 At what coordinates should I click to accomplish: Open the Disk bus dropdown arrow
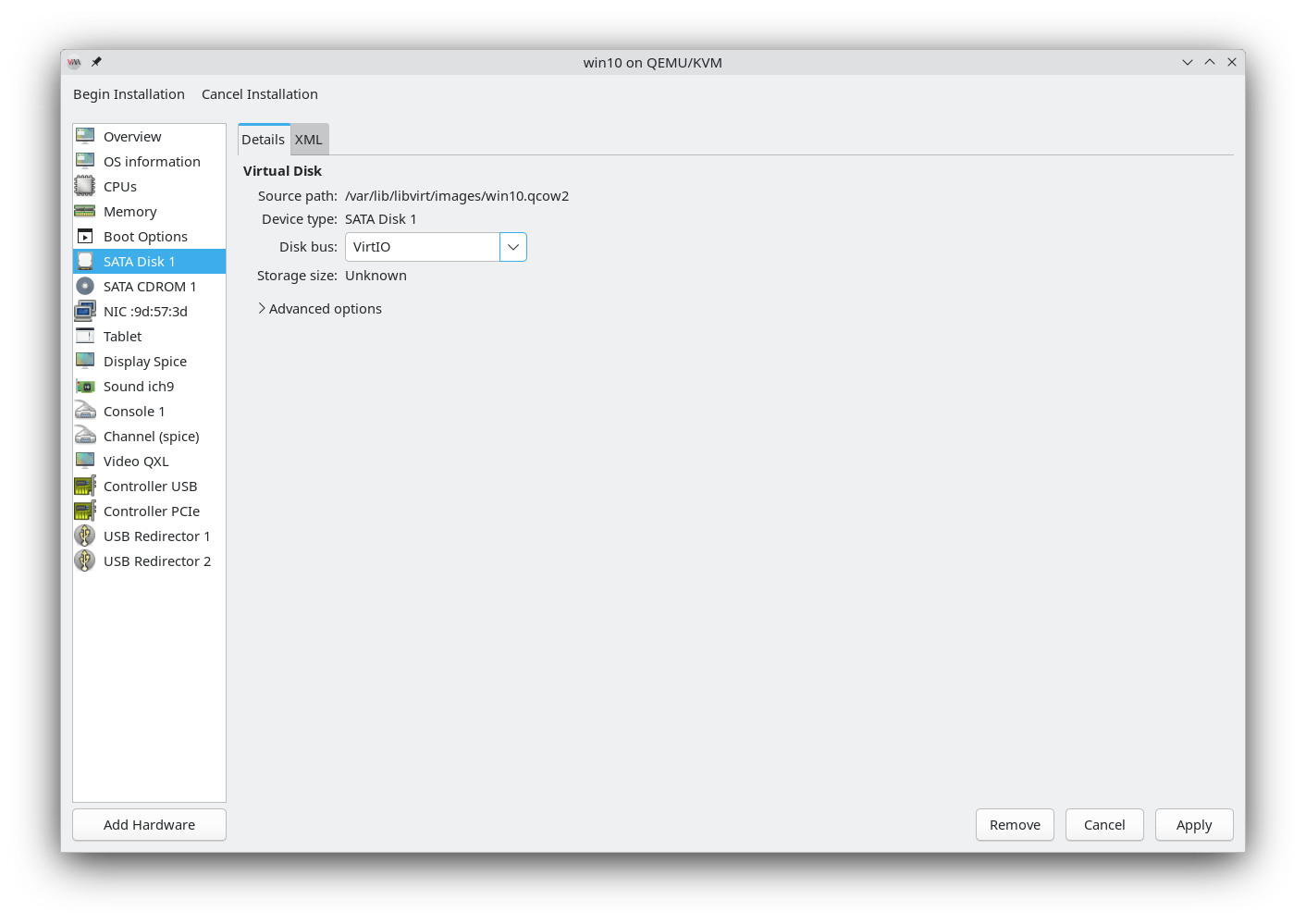pos(513,247)
